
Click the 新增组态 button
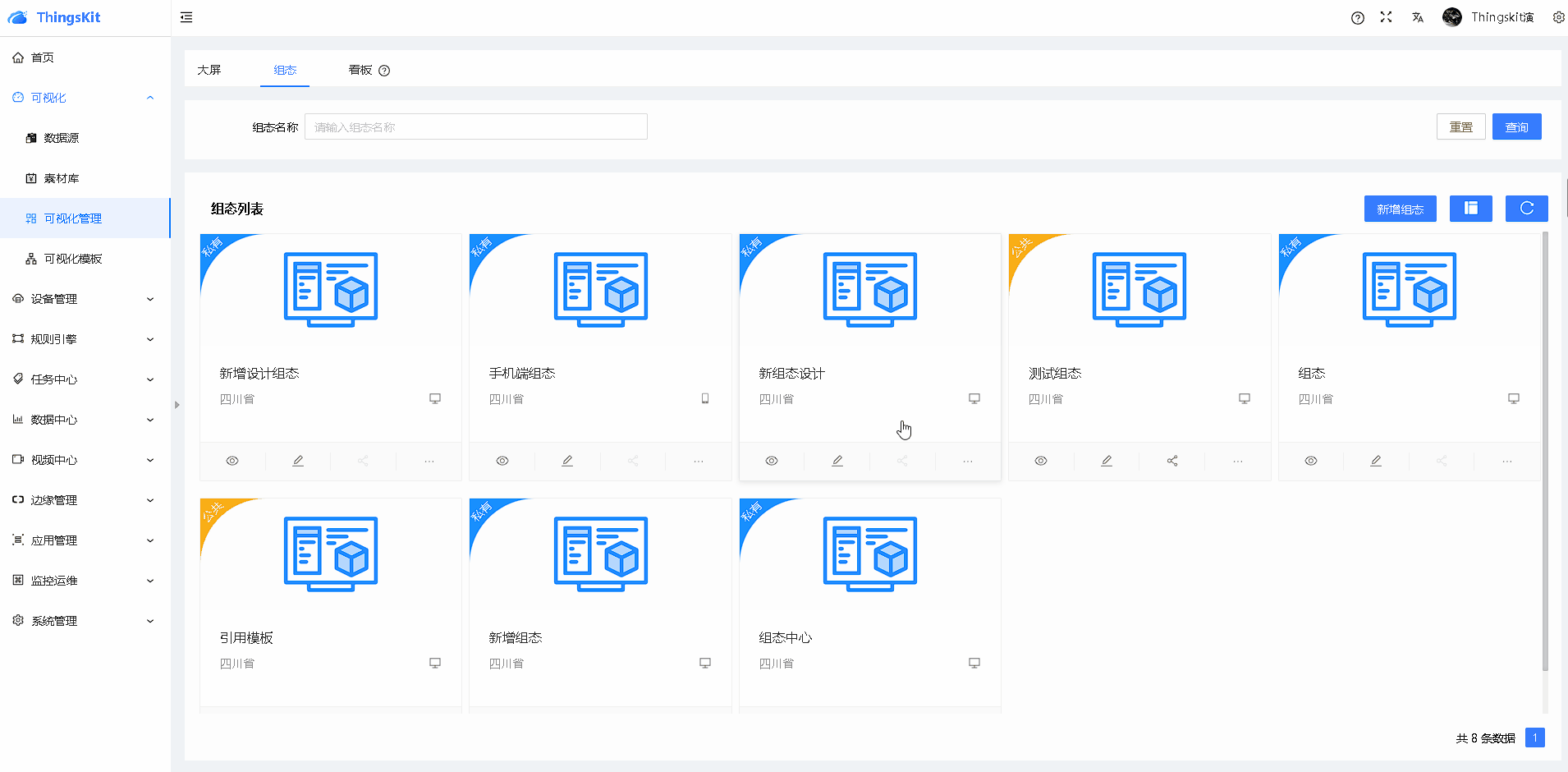pyautogui.click(x=1400, y=209)
